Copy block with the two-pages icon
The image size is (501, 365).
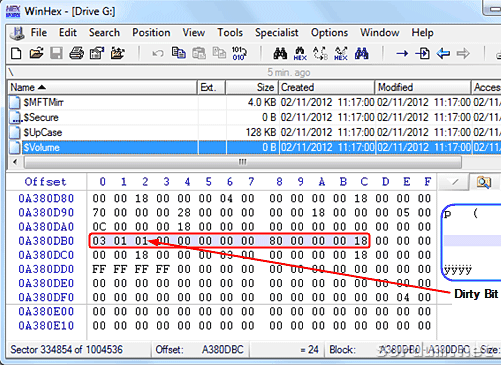click(x=179, y=53)
